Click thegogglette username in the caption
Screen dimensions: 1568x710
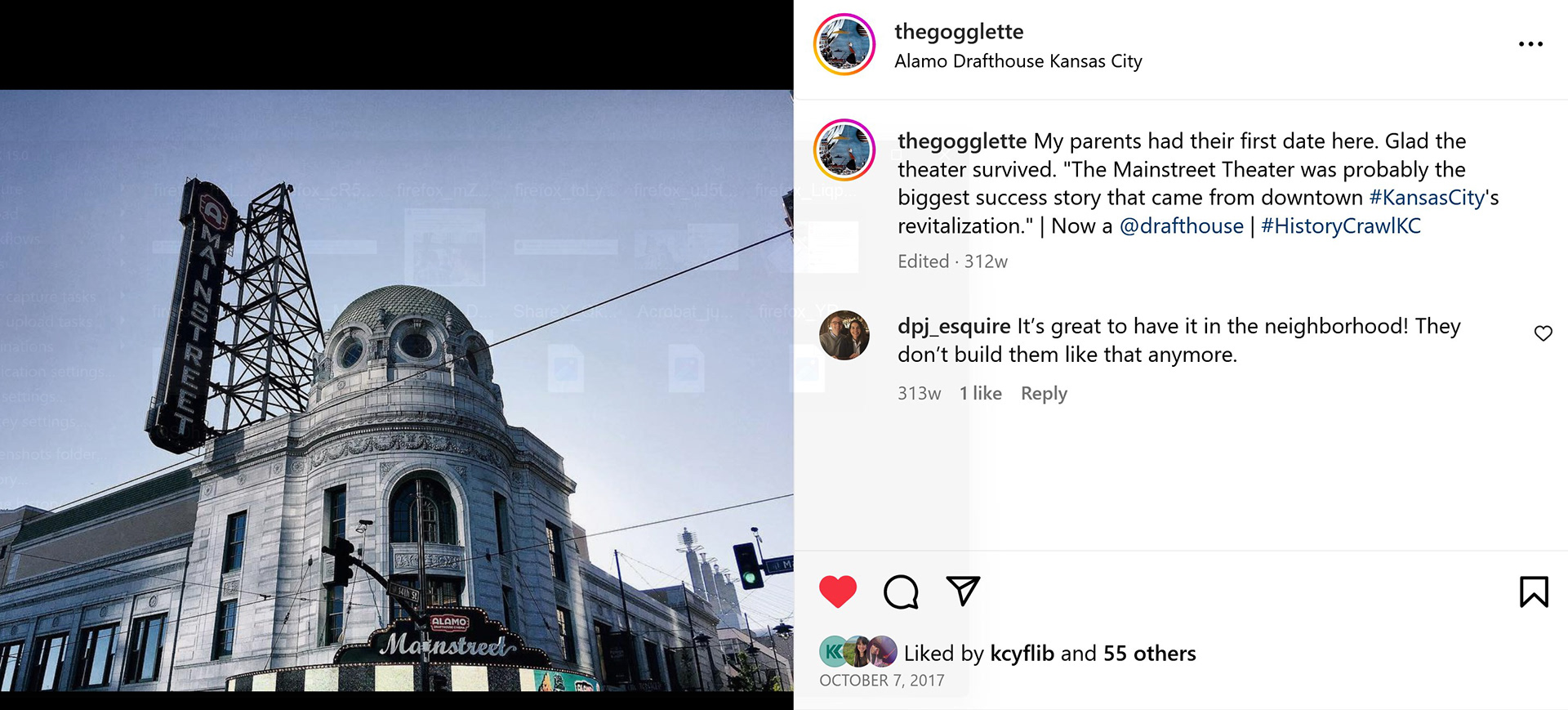pos(962,141)
